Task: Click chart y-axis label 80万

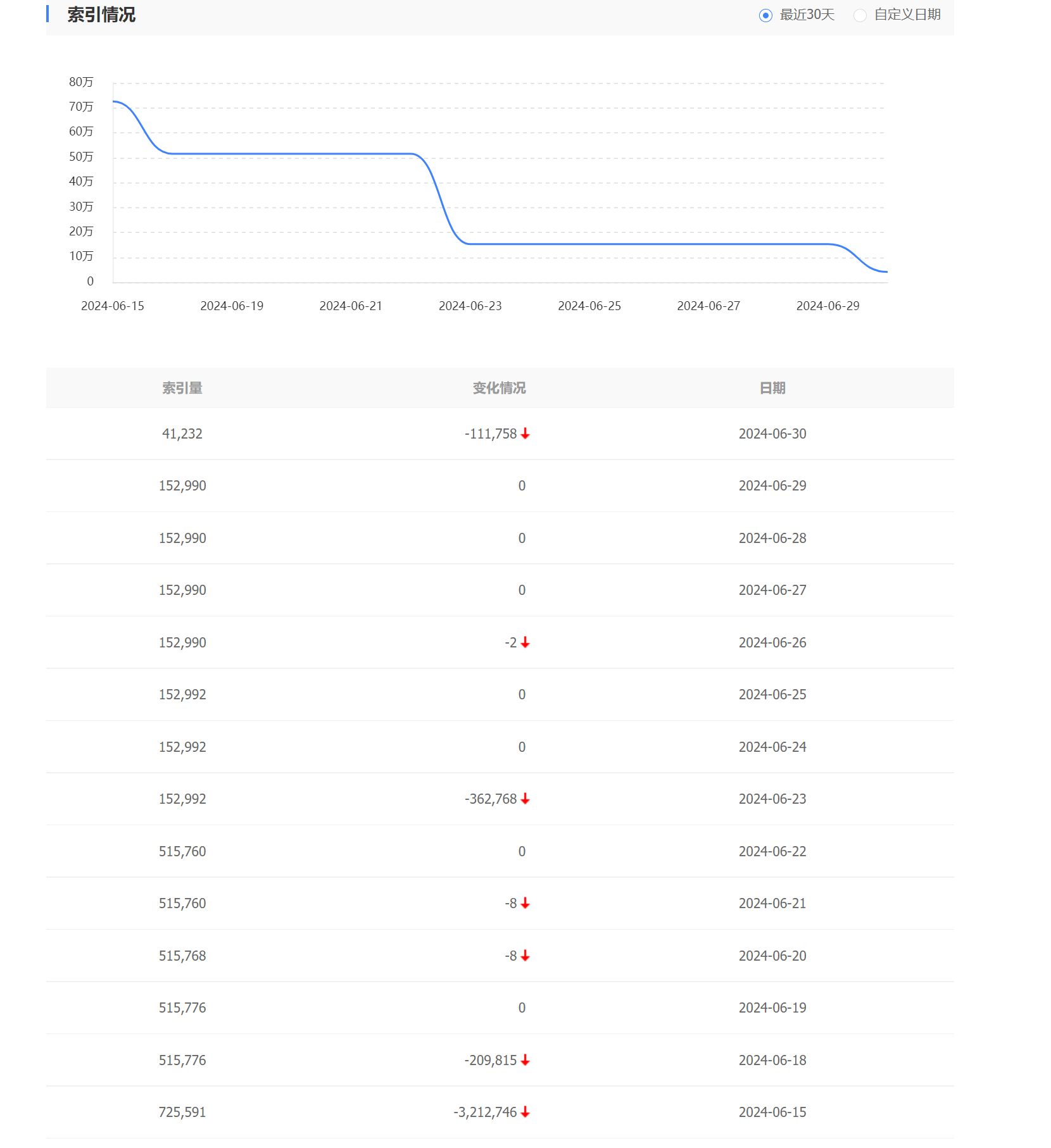Action: pos(81,82)
